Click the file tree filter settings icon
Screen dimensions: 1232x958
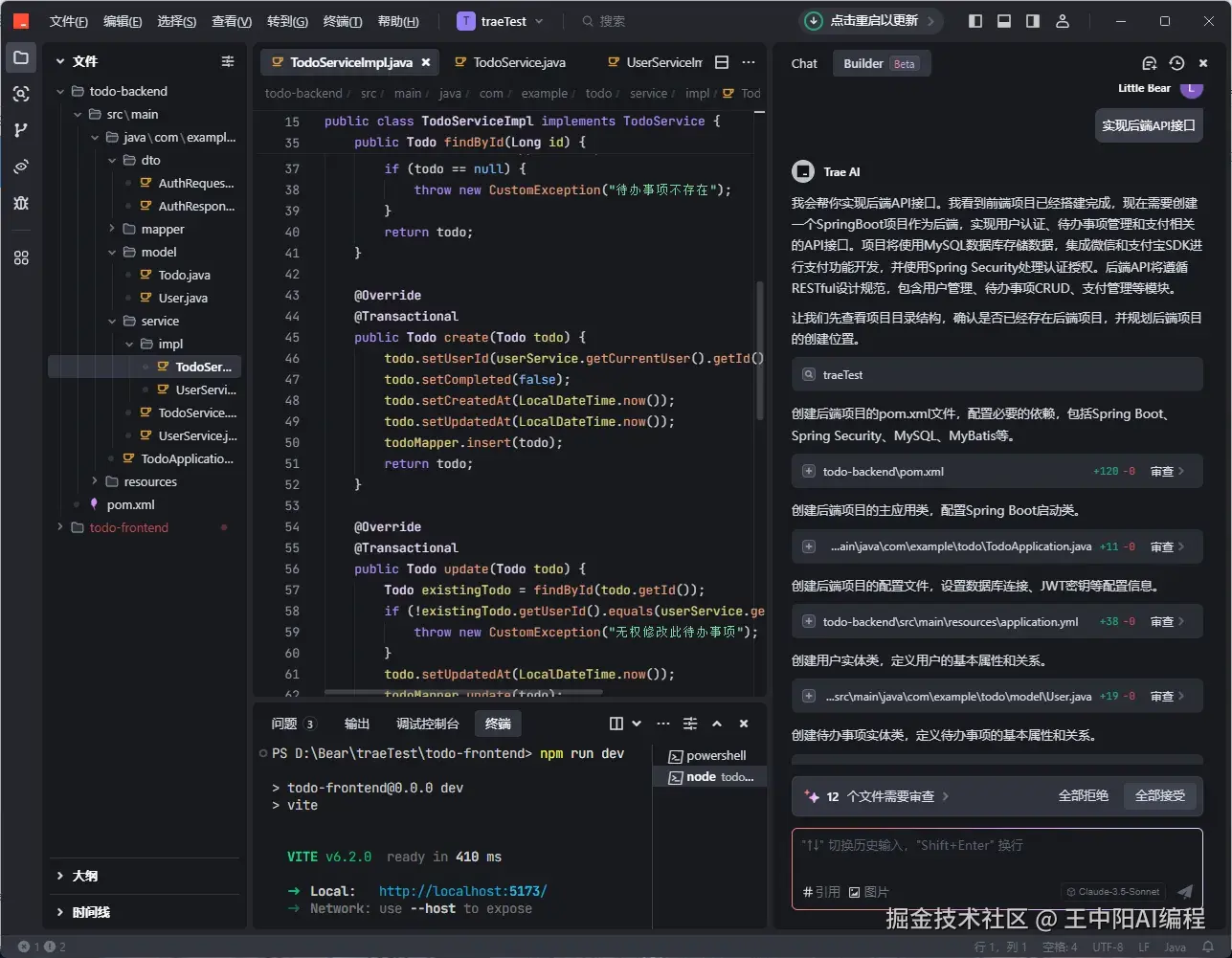click(228, 61)
